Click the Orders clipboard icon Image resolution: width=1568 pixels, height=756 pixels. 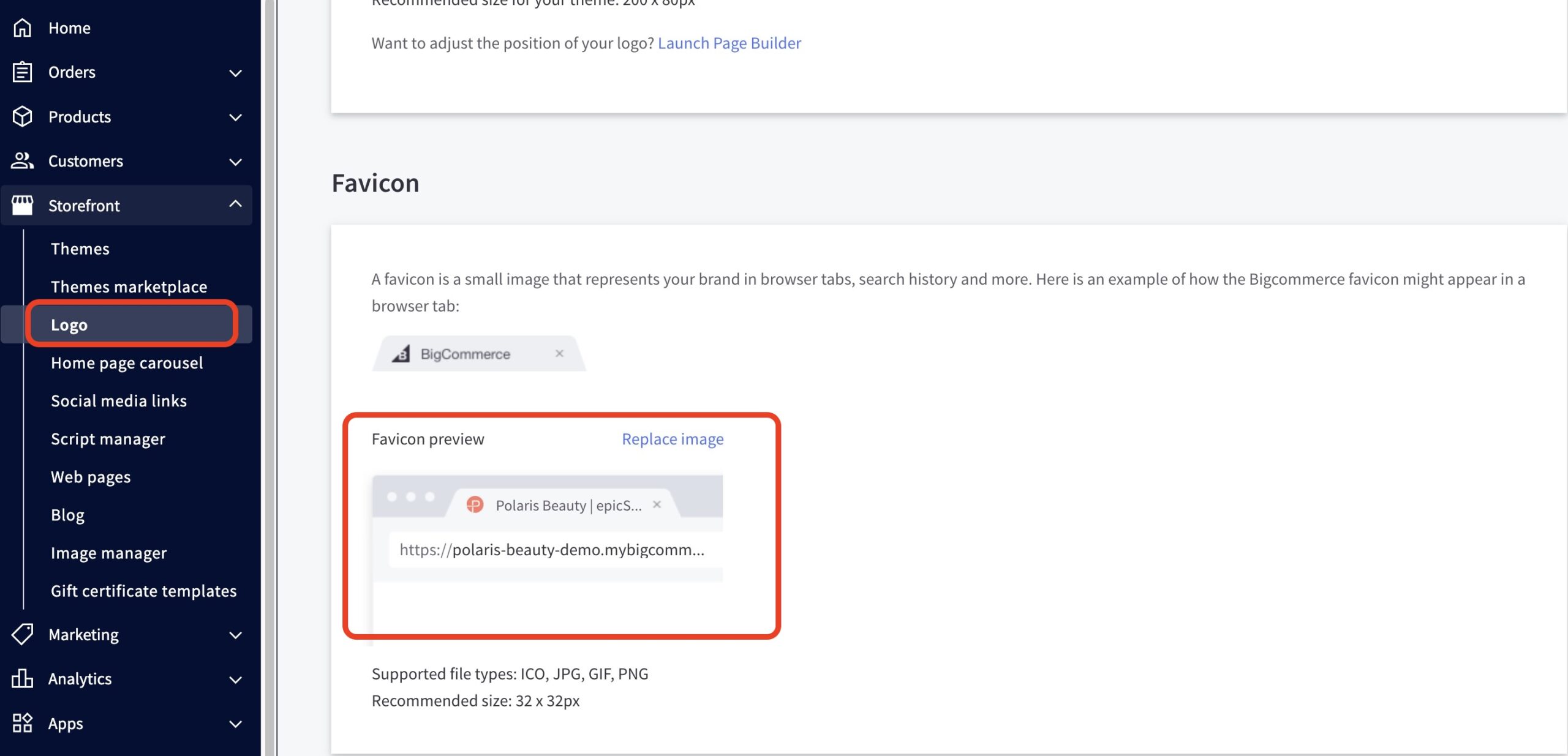click(23, 72)
